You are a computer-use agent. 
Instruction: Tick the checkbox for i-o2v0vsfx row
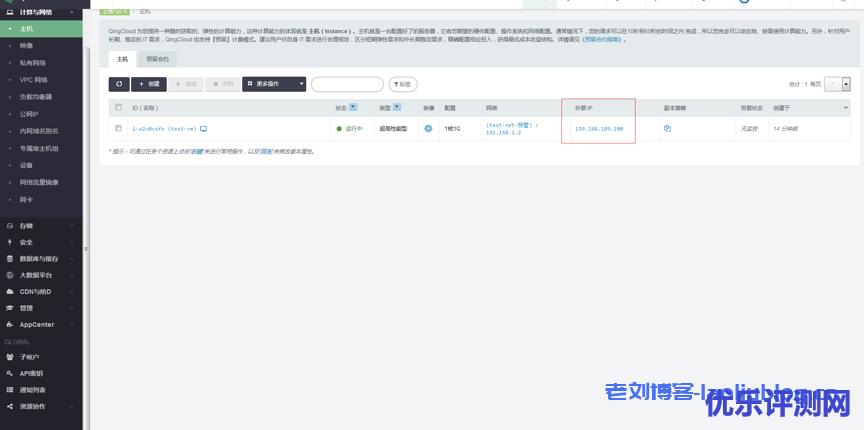(118, 128)
